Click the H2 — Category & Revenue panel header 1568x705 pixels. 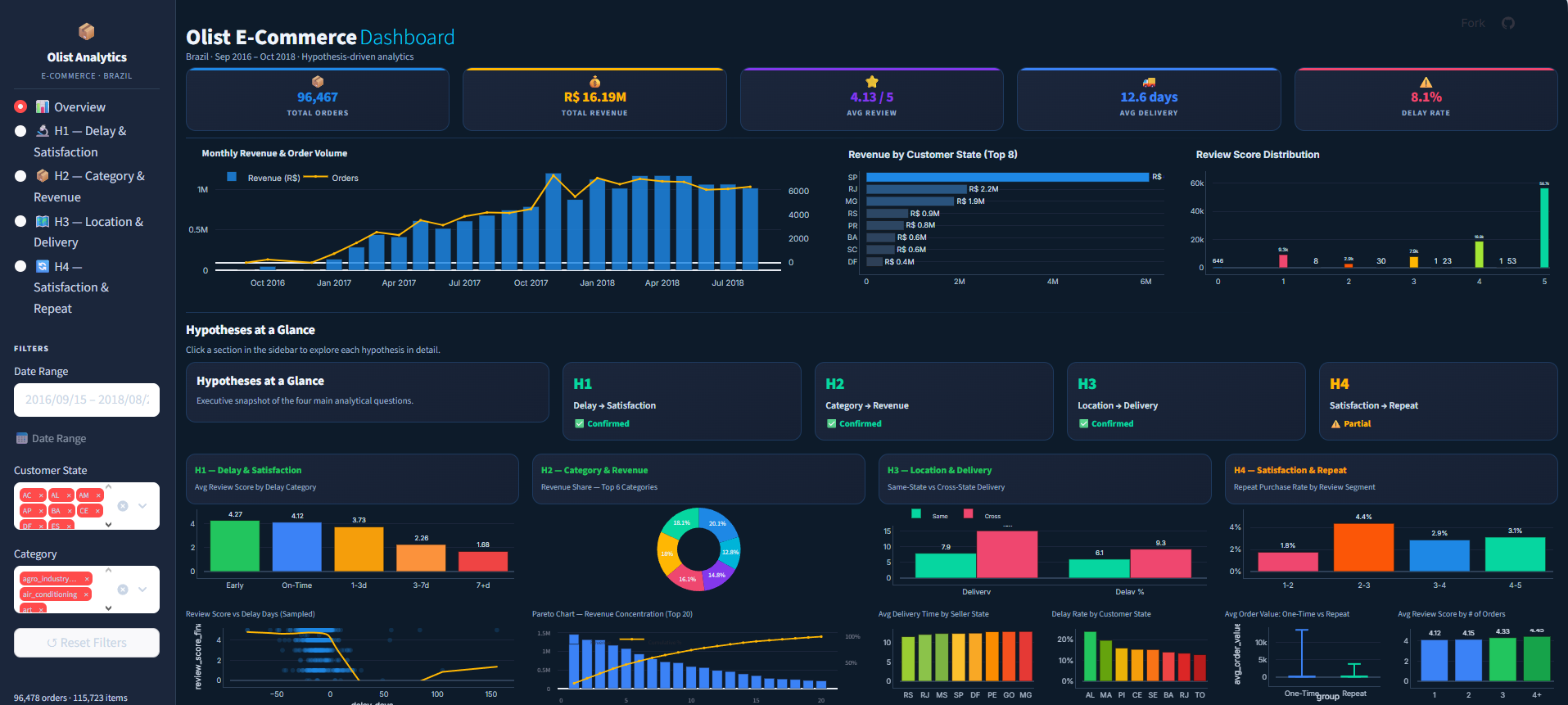(698, 479)
